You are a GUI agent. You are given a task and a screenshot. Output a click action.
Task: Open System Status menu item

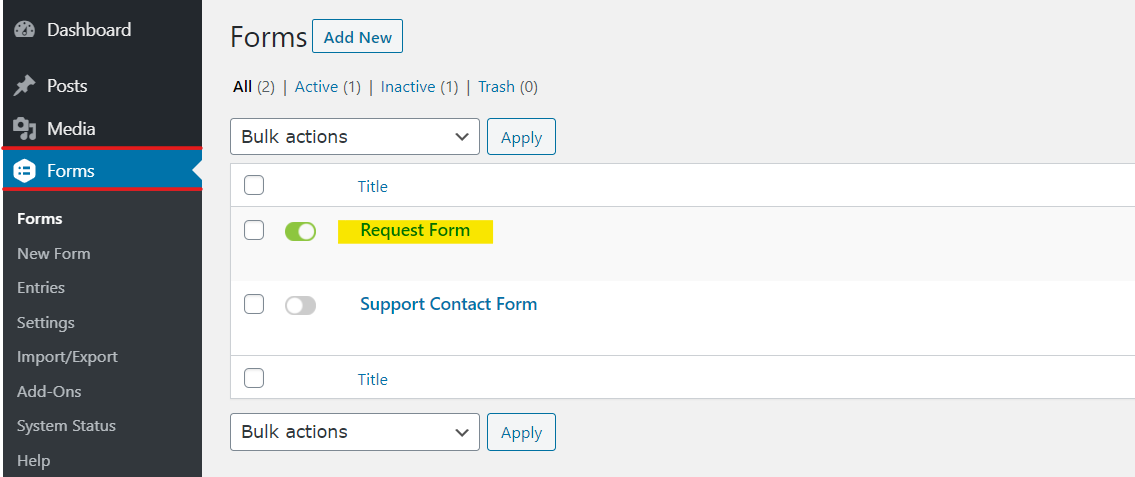66,426
